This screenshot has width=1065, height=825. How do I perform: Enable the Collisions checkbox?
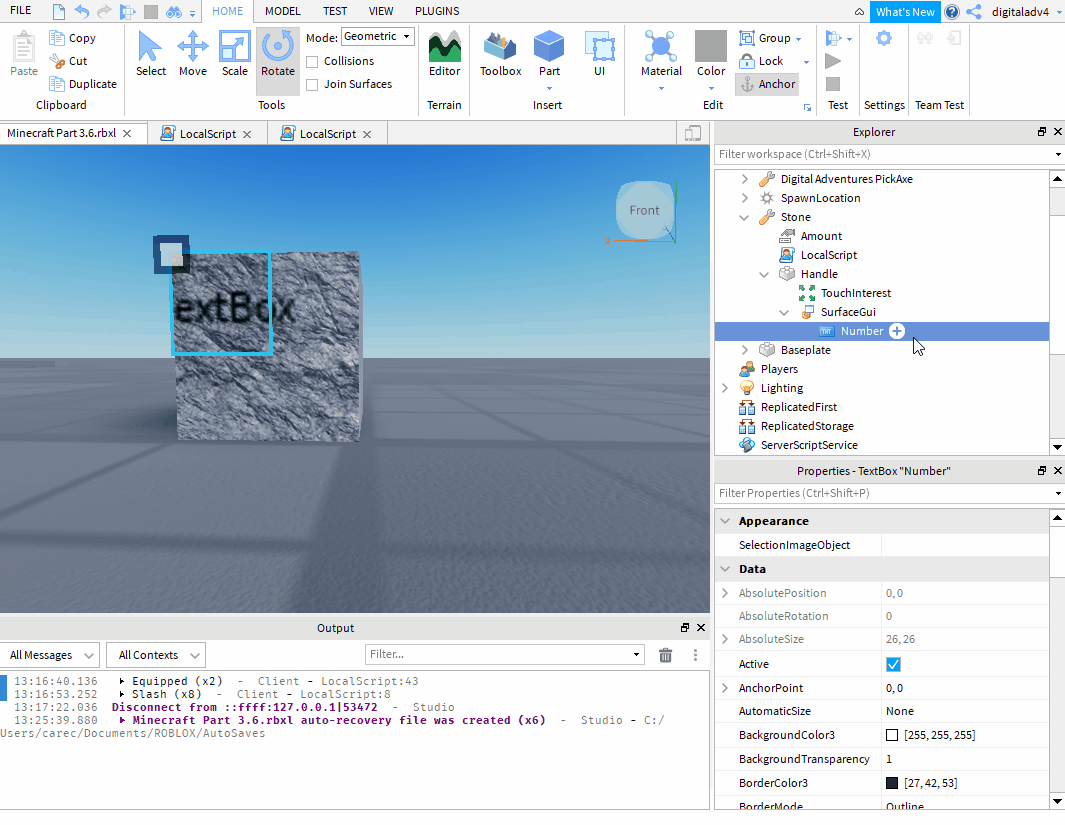(312, 62)
